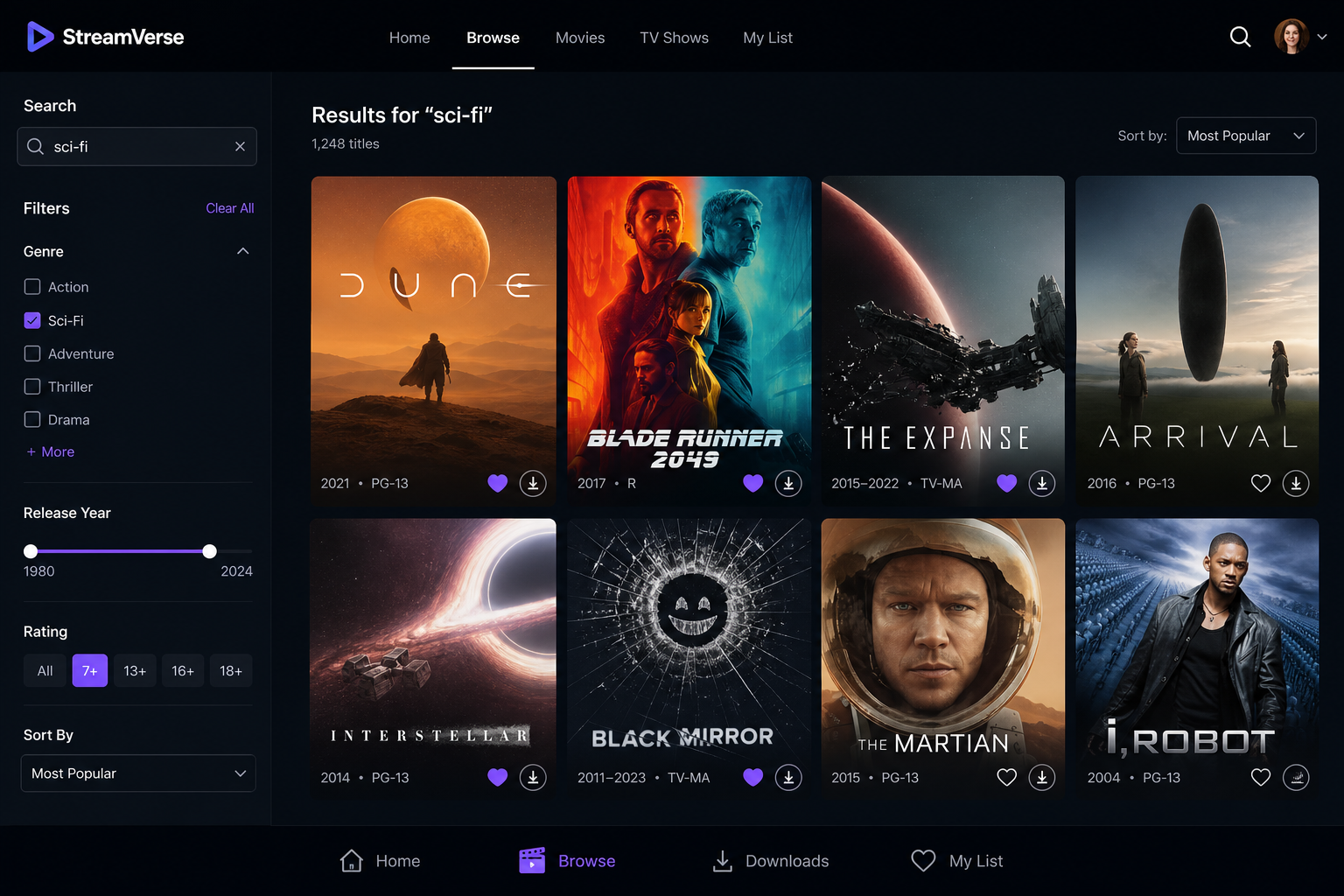Switch to the Movies tab

[580, 38]
